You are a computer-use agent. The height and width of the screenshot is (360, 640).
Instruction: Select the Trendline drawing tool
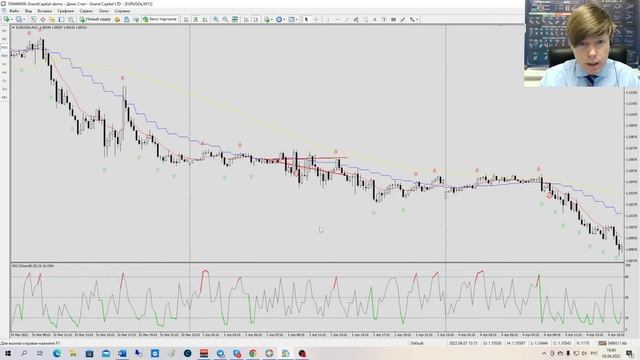coord(347,19)
